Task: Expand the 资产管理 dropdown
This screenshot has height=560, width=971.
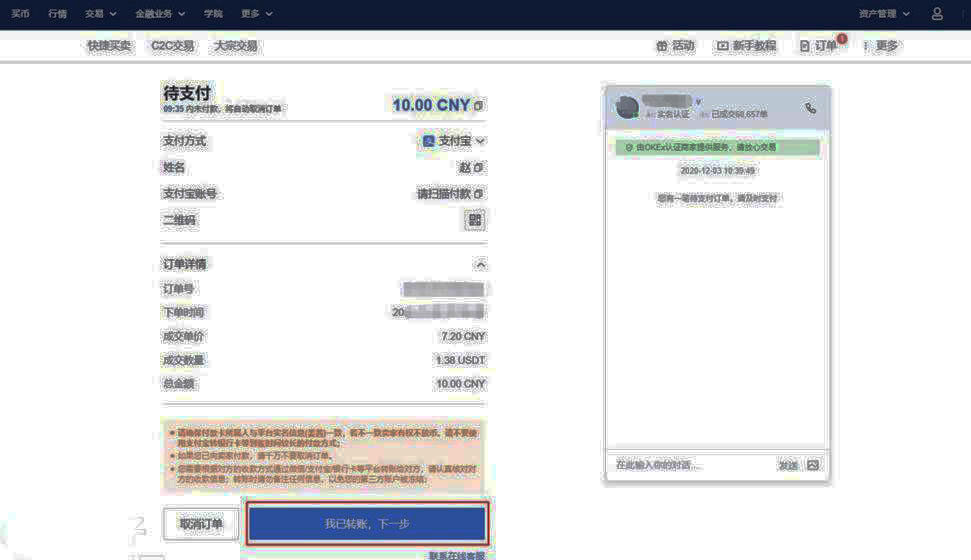Action: 884,14
